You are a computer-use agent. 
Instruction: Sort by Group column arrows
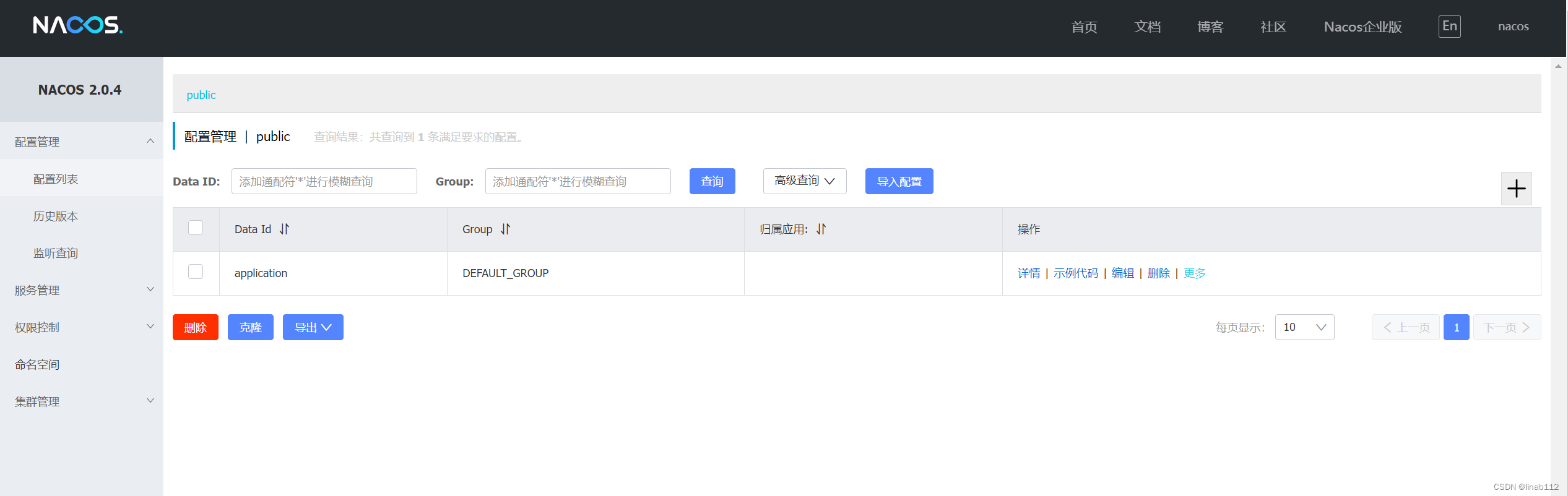pyautogui.click(x=505, y=229)
